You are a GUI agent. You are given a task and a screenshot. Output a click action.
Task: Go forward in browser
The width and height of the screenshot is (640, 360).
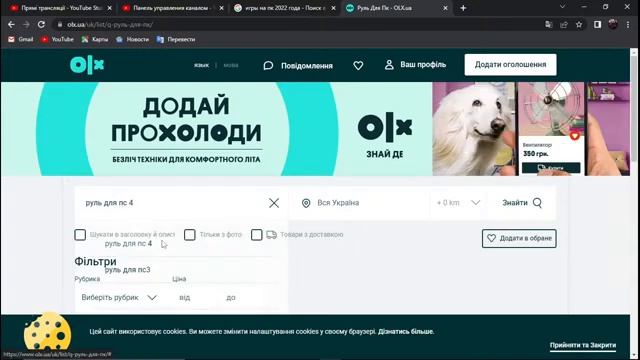coord(26,24)
